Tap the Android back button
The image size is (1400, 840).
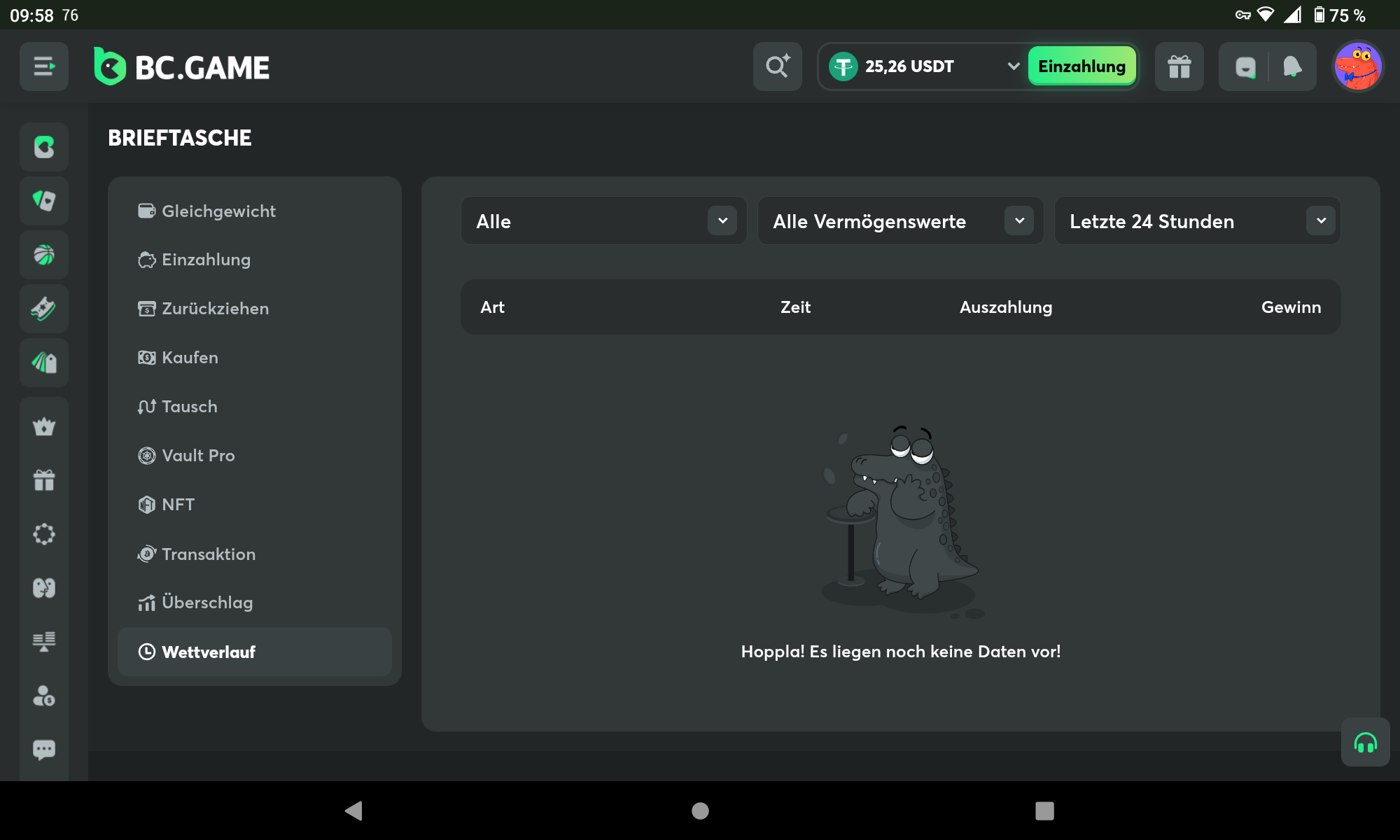[353, 811]
